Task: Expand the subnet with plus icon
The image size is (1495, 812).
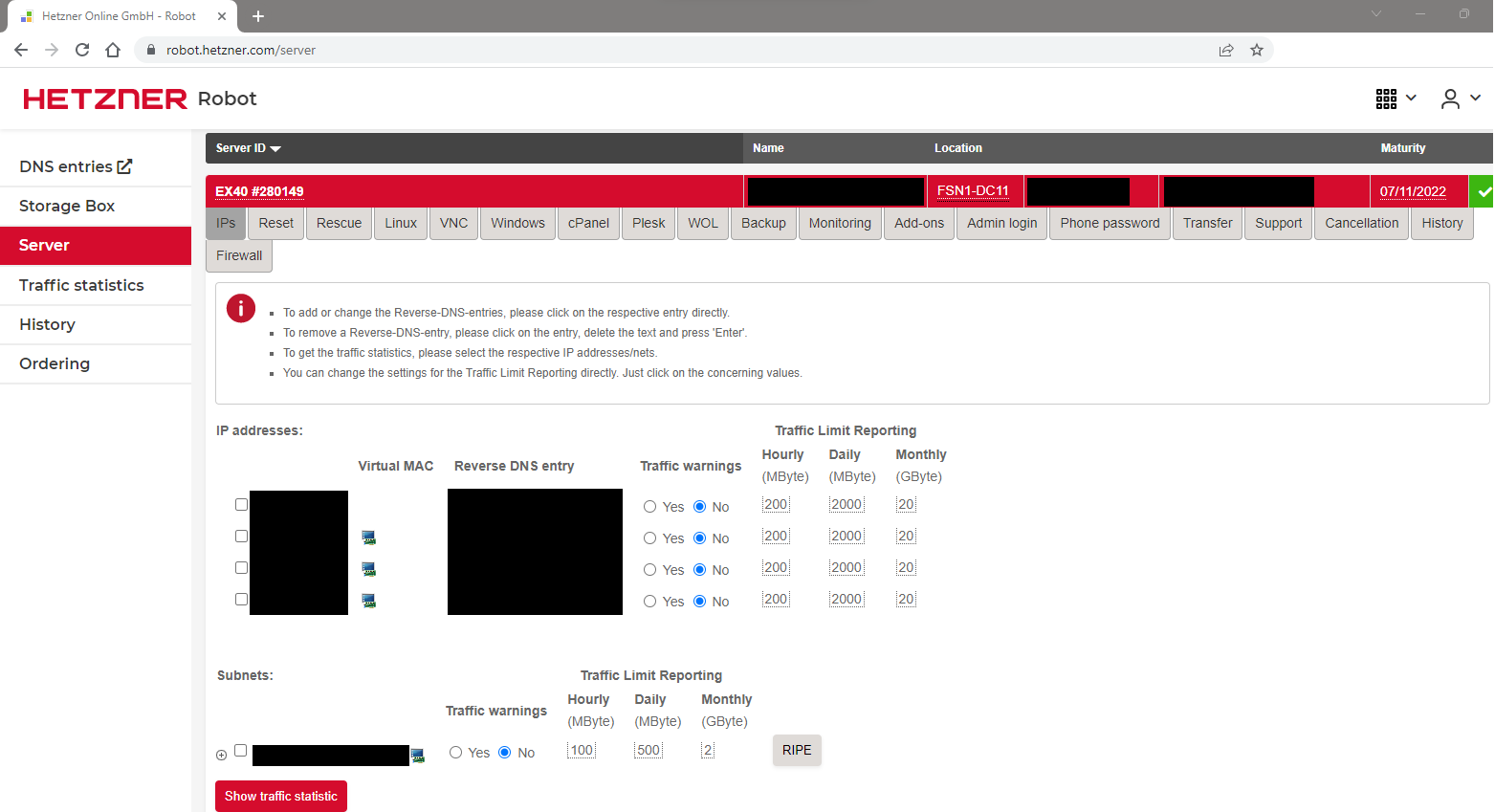Action: tap(221, 755)
